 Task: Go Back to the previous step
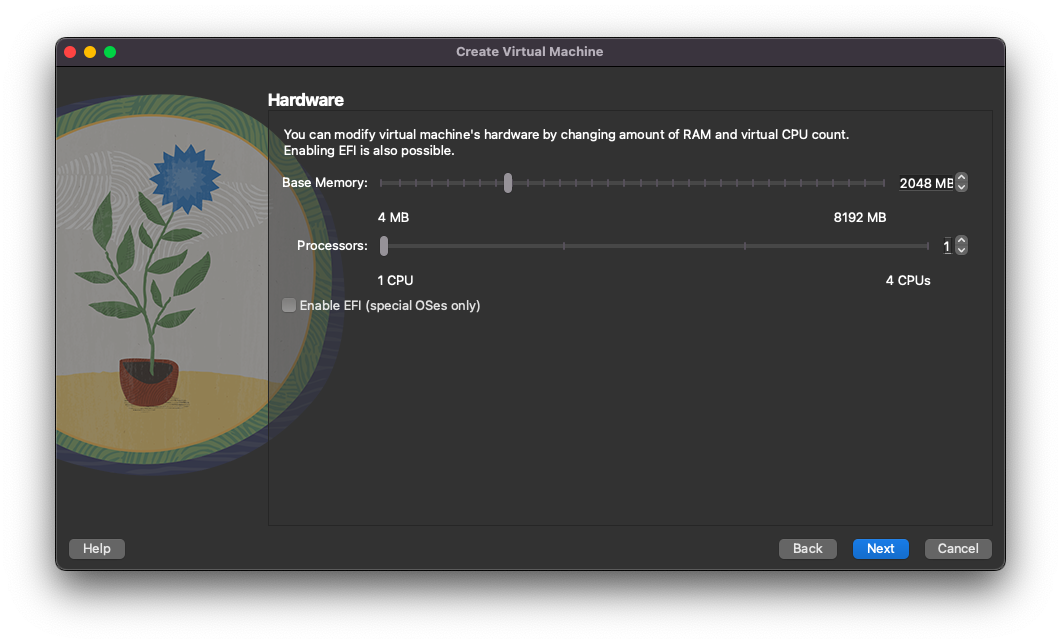click(807, 549)
